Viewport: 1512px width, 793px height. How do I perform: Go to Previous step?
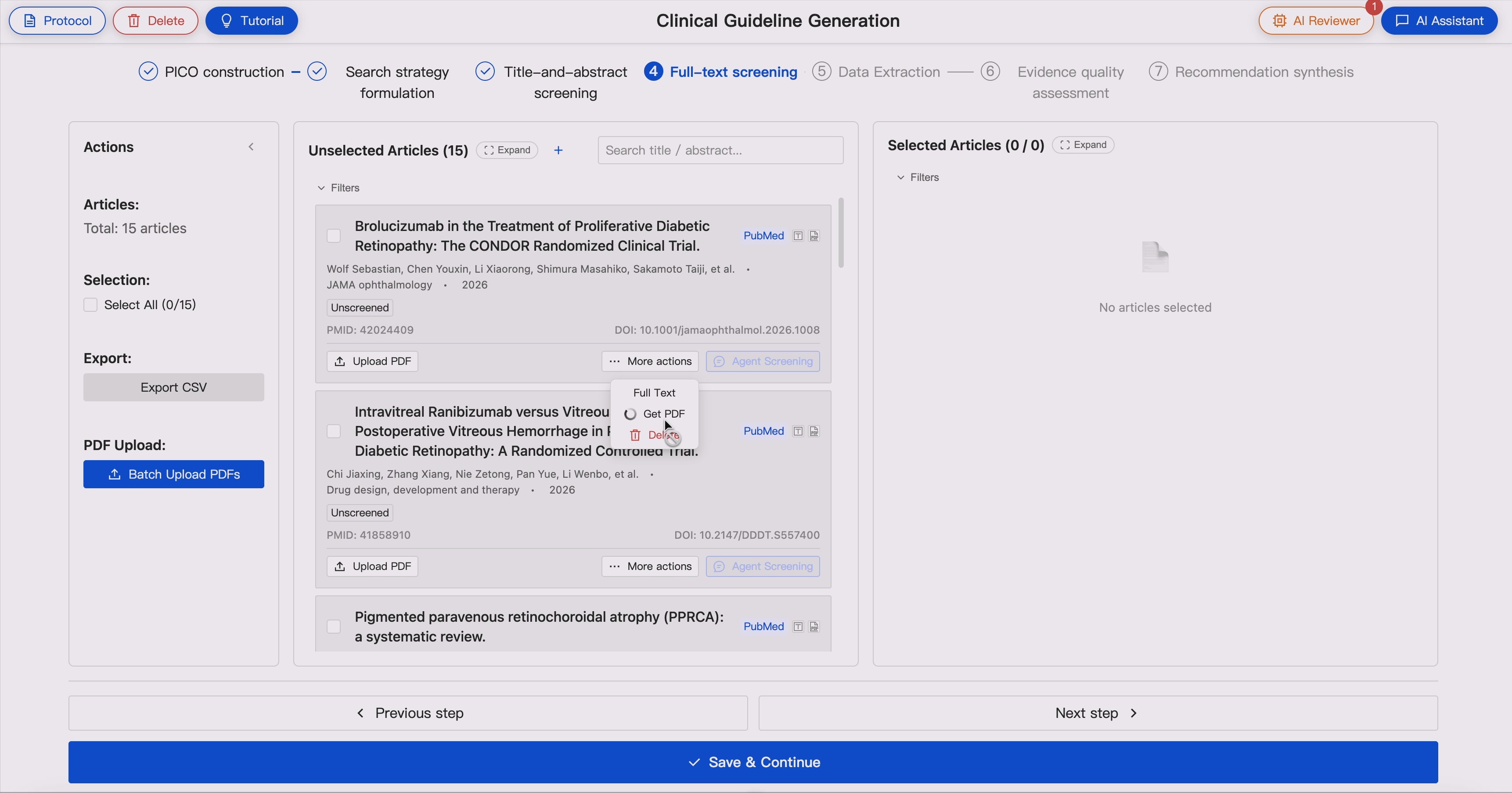click(408, 713)
